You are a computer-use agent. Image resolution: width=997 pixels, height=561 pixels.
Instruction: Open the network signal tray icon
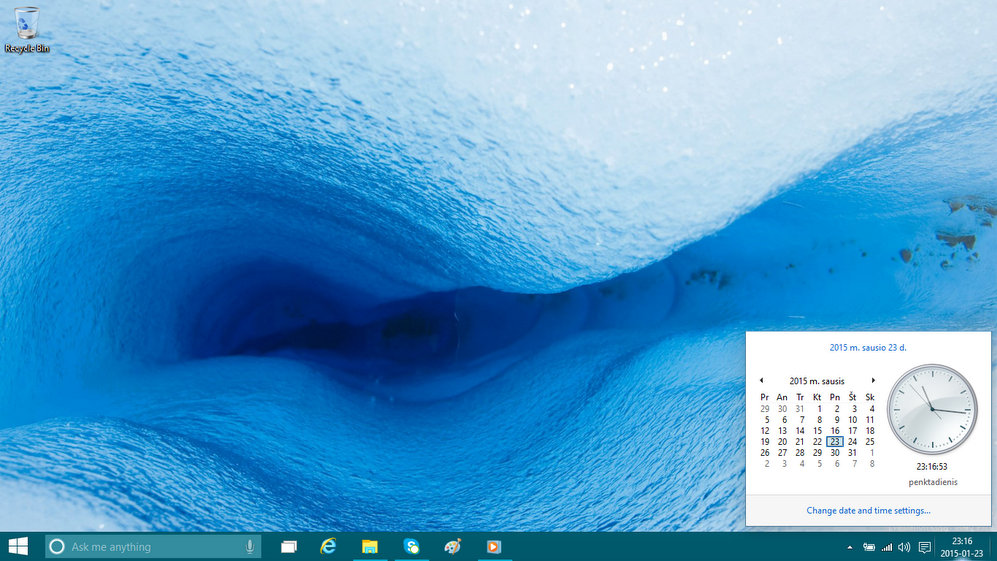[886, 547]
